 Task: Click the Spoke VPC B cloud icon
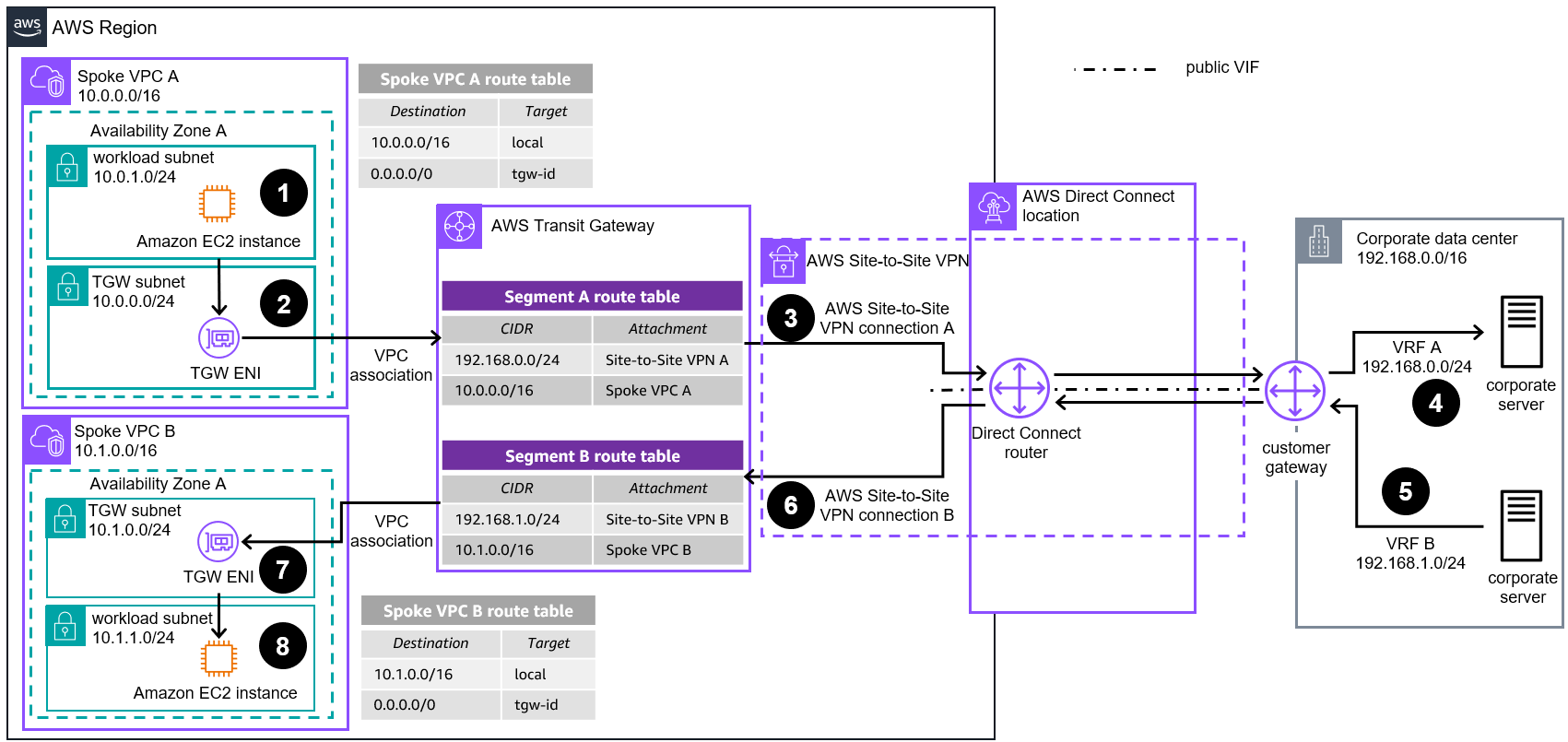pos(47,440)
